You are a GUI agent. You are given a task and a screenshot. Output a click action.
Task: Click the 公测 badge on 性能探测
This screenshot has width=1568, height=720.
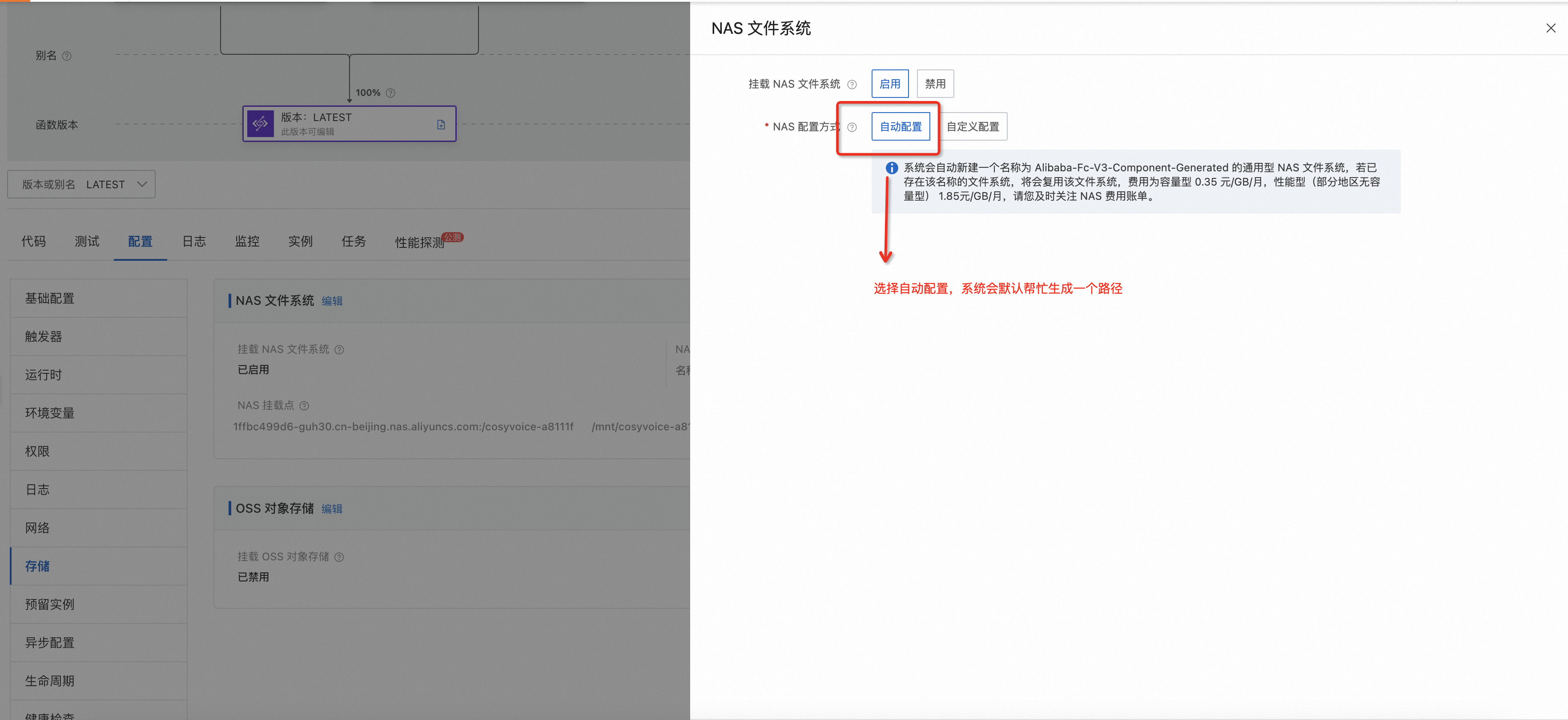coord(453,237)
